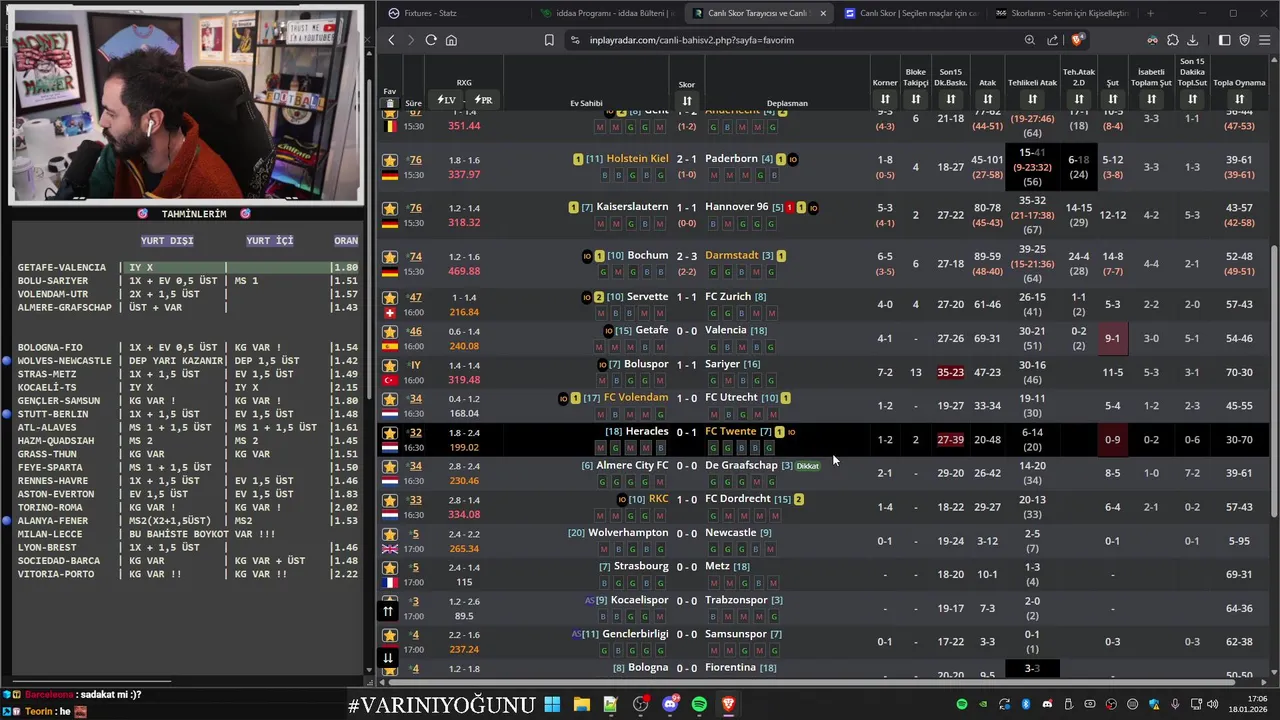
Task: Toggle favorite star for Servette row
Action: 390,298
